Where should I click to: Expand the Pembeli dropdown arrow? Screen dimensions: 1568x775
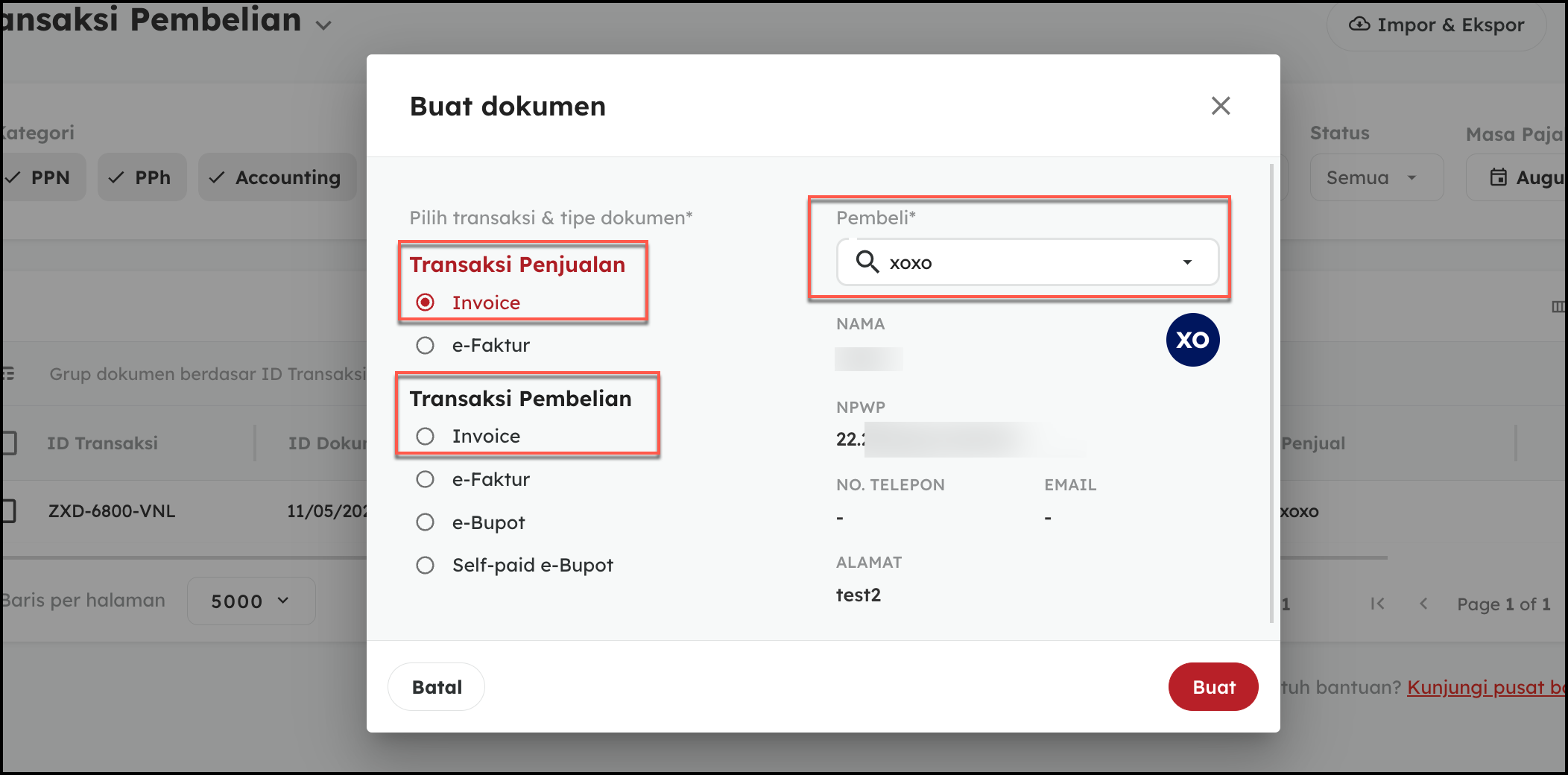(1187, 262)
